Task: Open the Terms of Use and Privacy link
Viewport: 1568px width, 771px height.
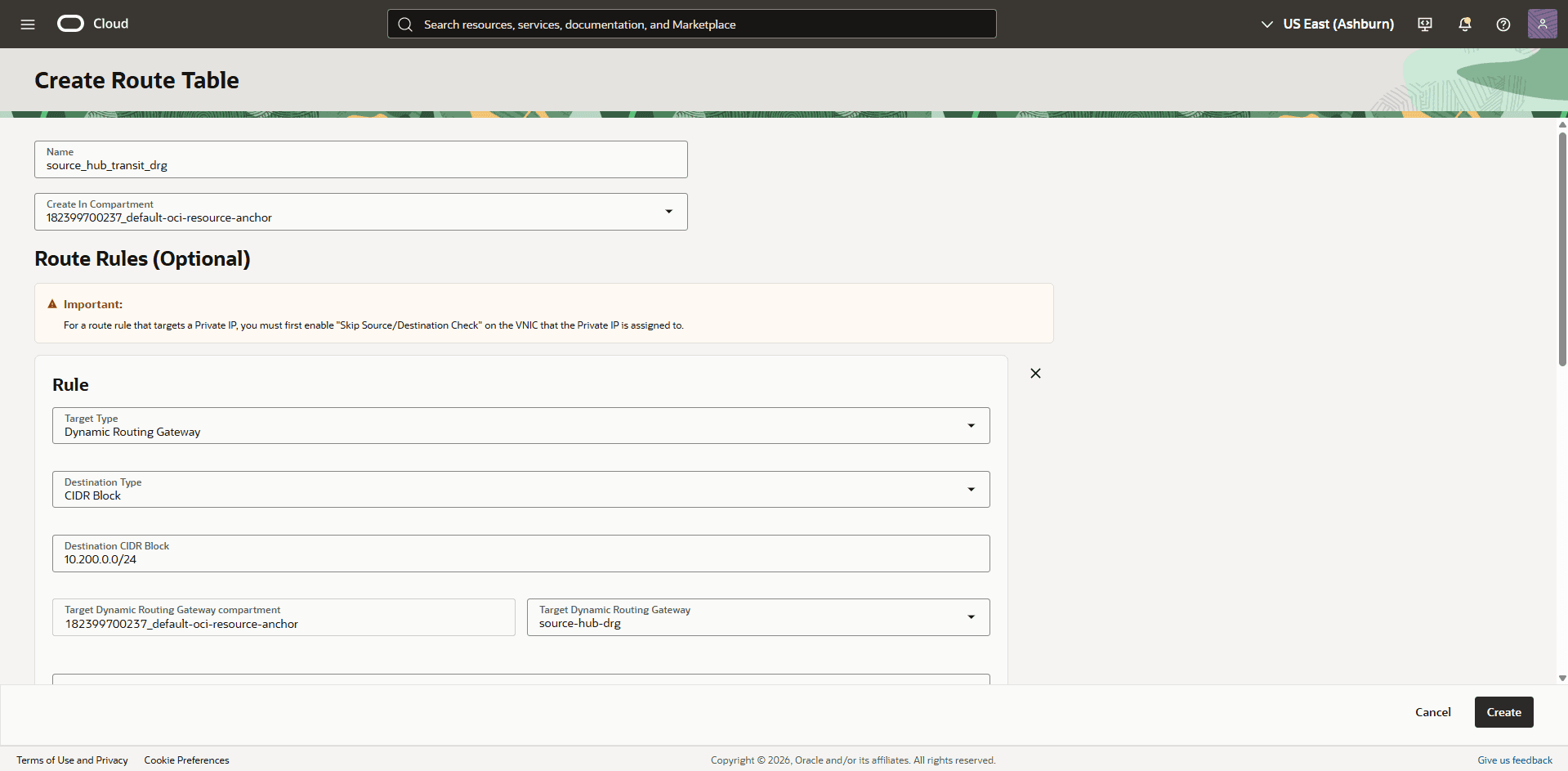Action: (x=72, y=760)
